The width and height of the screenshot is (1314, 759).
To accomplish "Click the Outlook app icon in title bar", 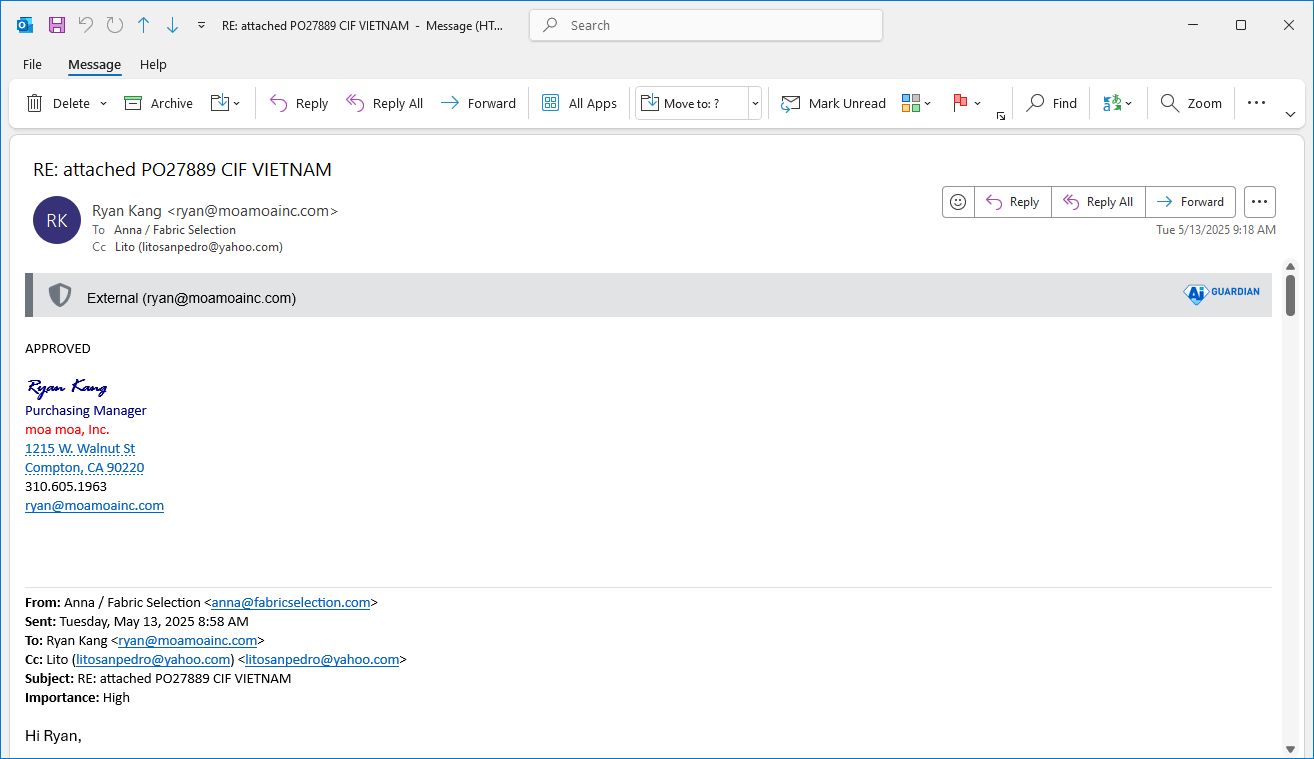I will coord(25,25).
